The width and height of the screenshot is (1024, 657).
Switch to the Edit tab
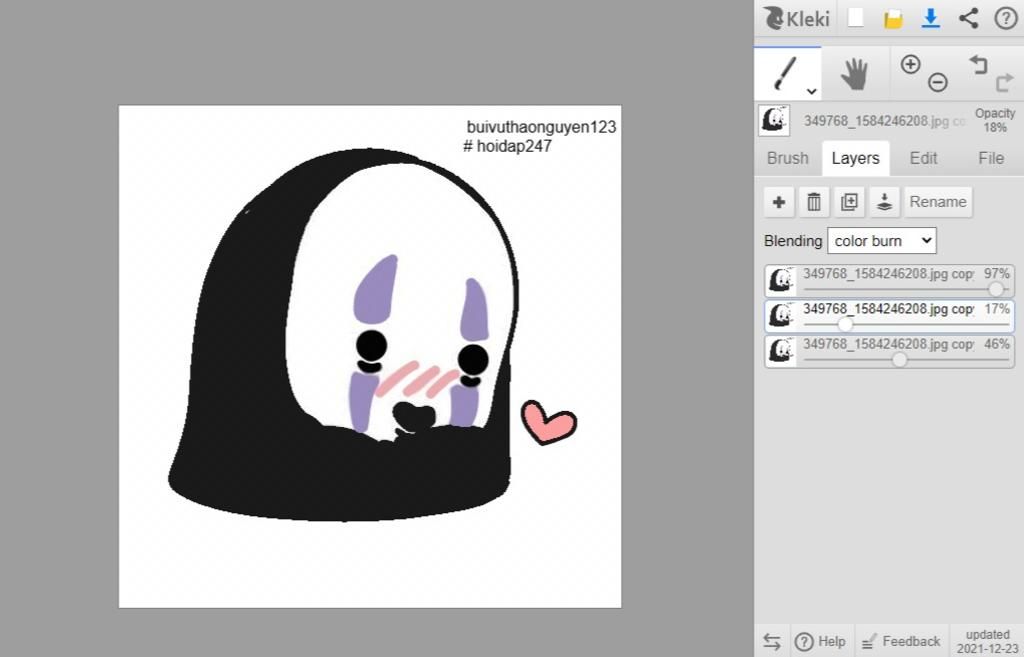point(923,158)
